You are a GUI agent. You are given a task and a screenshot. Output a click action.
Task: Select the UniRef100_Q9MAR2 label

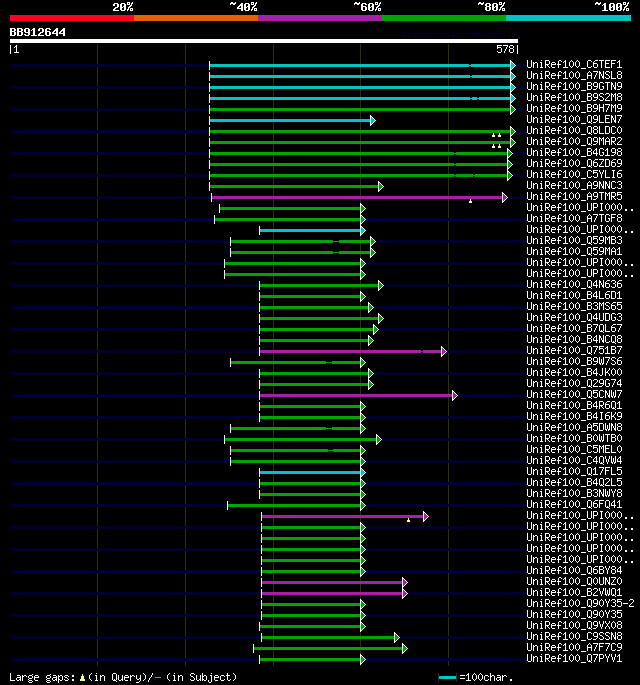tap(574, 142)
